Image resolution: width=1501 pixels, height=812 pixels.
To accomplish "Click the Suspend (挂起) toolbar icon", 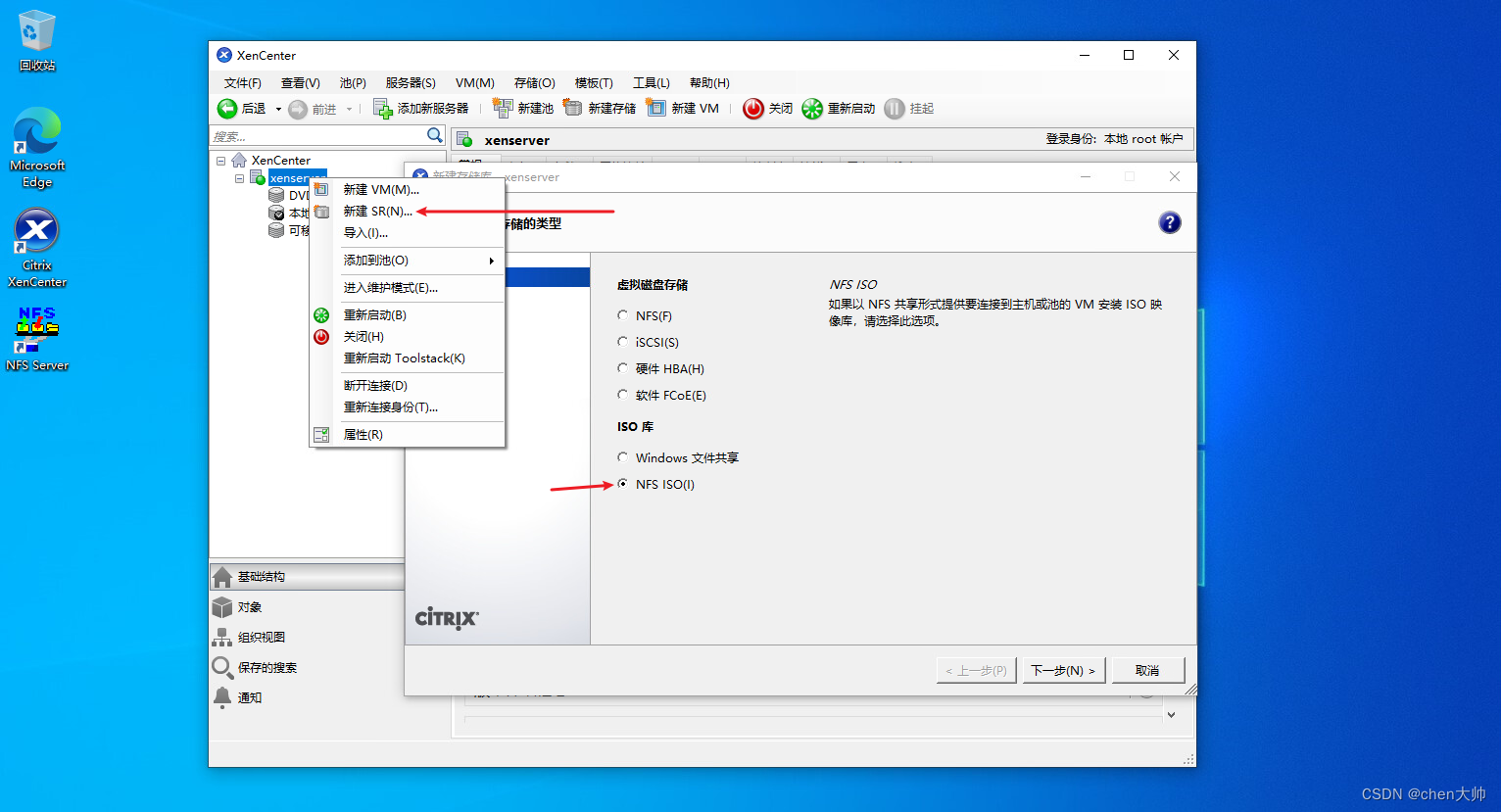I will [894, 109].
